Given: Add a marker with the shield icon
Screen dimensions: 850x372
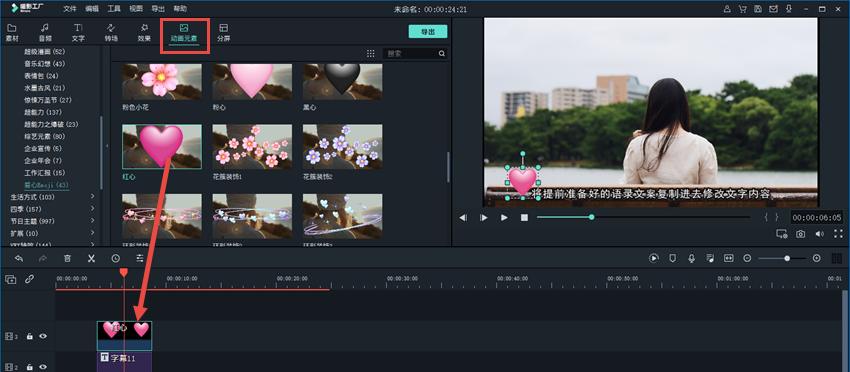Looking at the screenshot, I should 673,258.
